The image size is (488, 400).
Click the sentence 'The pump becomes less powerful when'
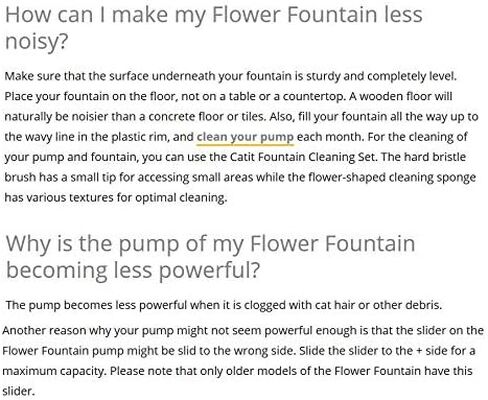tap(224, 305)
